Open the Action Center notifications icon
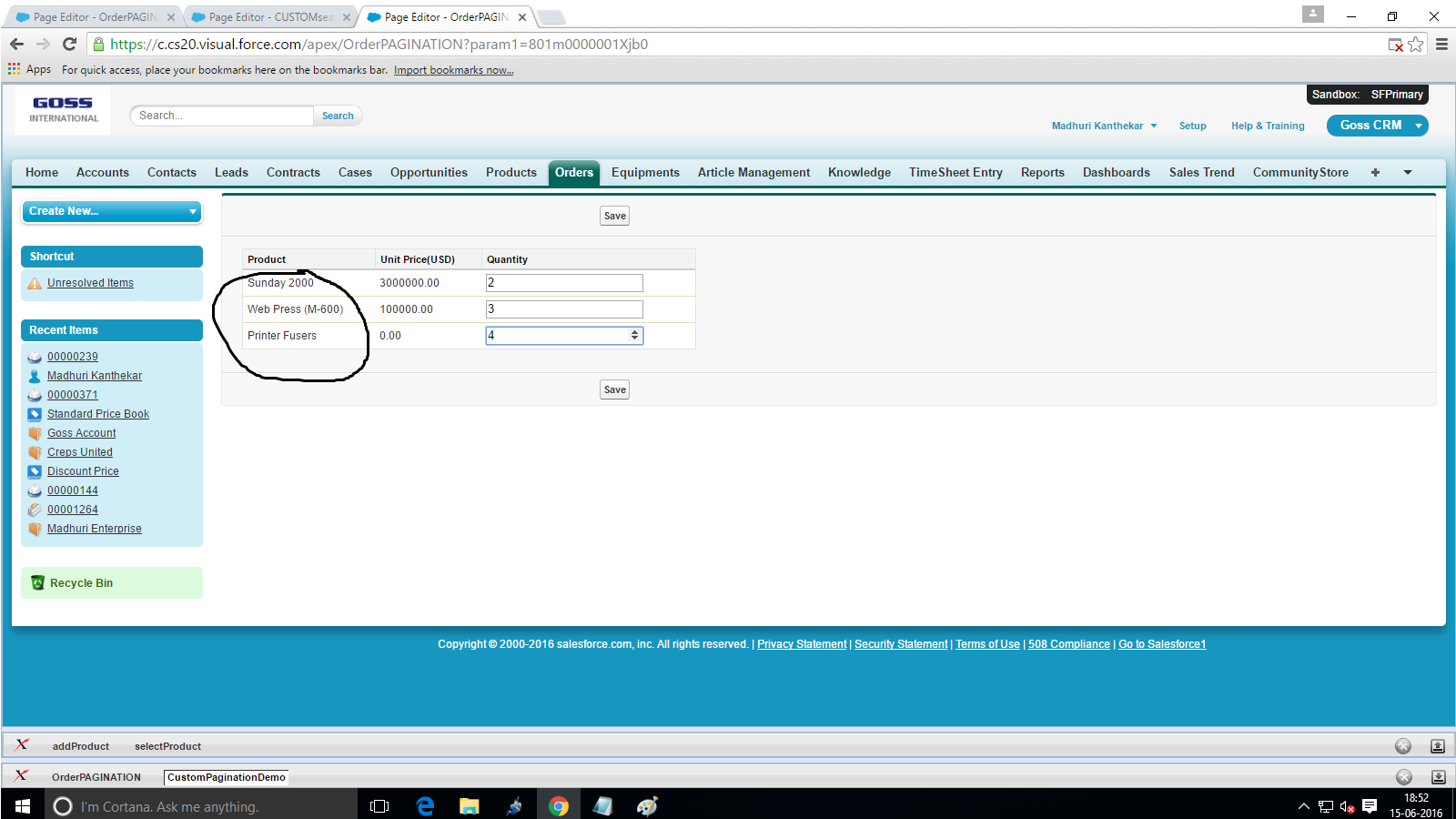1456x819 pixels. [1370, 806]
